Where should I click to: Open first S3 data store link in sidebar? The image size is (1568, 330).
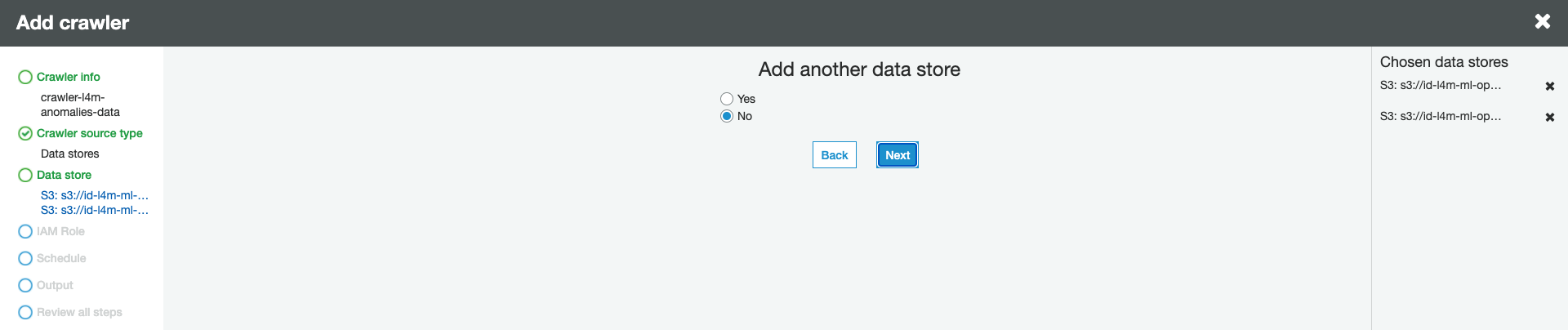[x=95, y=195]
